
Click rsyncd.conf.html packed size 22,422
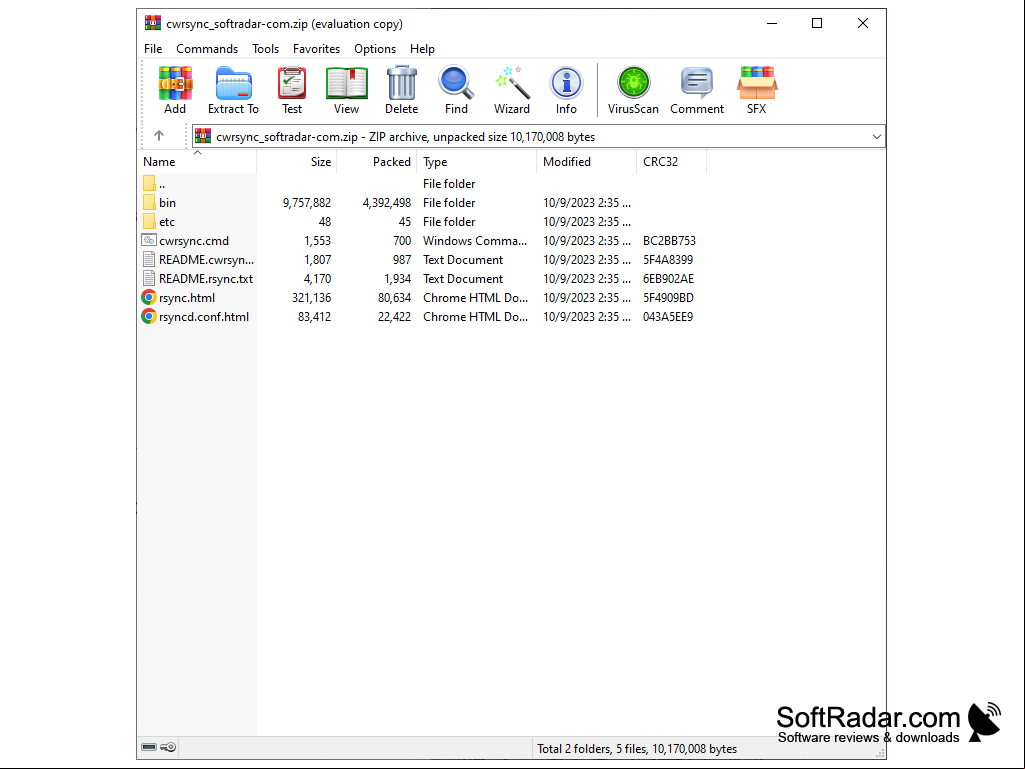(394, 316)
